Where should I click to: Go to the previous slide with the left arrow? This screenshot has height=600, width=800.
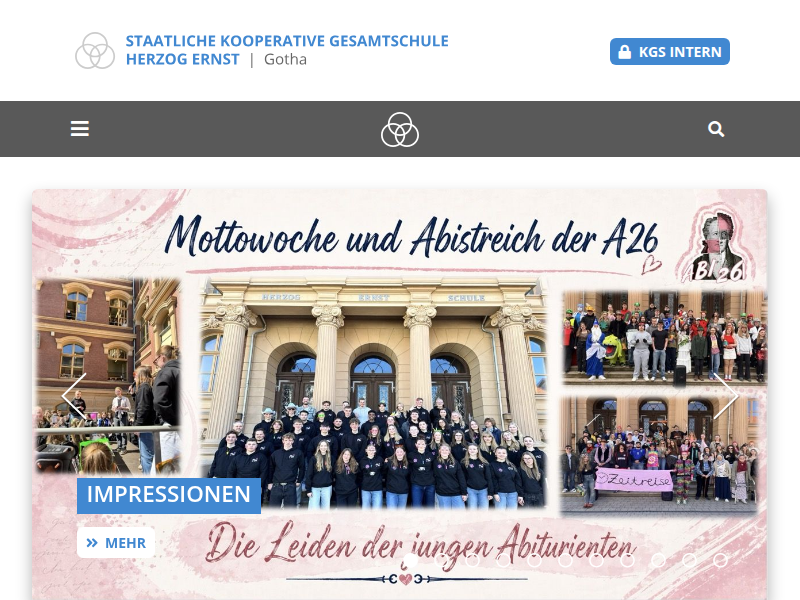tap(74, 396)
